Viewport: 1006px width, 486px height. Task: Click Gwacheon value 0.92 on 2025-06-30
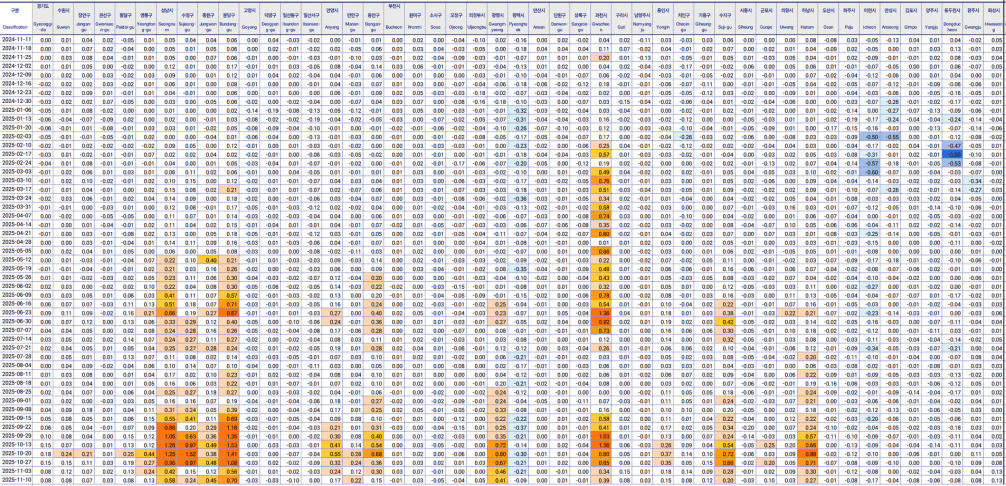(603, 321)
